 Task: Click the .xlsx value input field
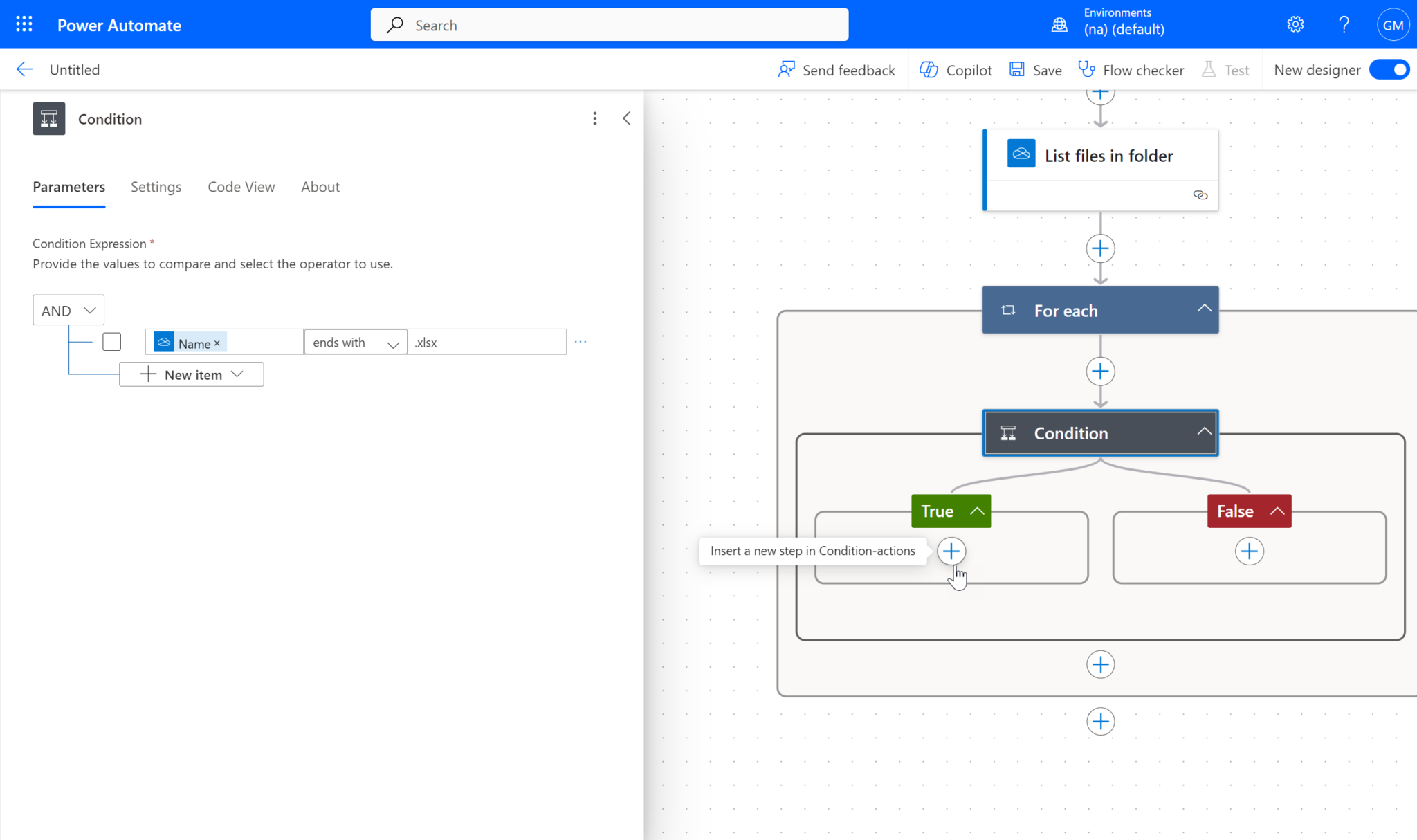tap(486, 343)
